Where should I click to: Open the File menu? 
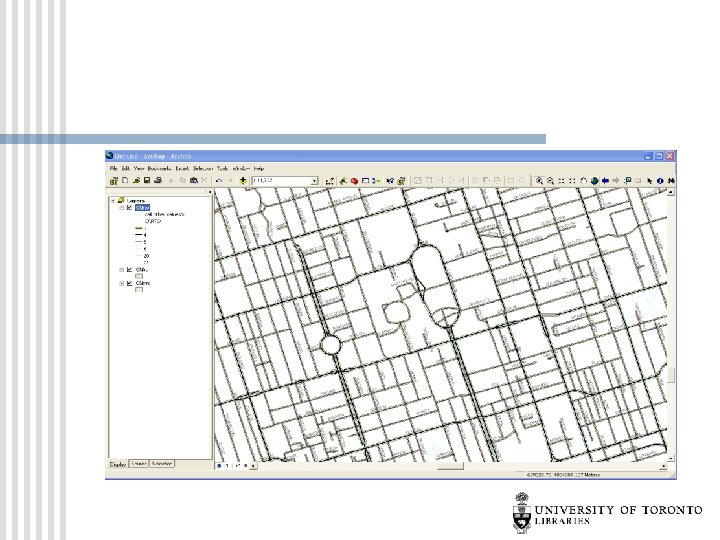click(113, 169)
